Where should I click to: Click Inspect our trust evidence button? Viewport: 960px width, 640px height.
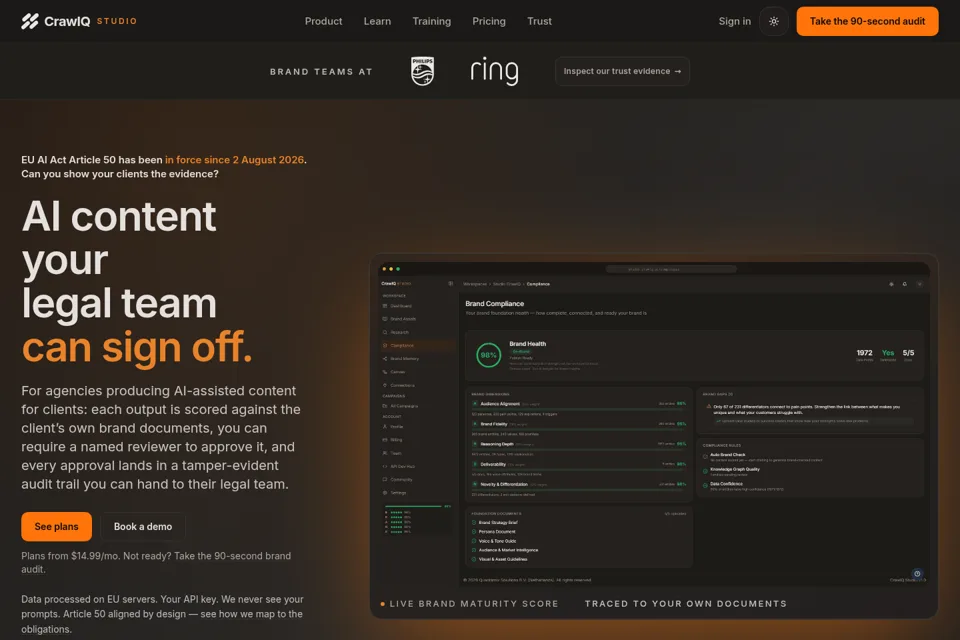pos(622,71)
